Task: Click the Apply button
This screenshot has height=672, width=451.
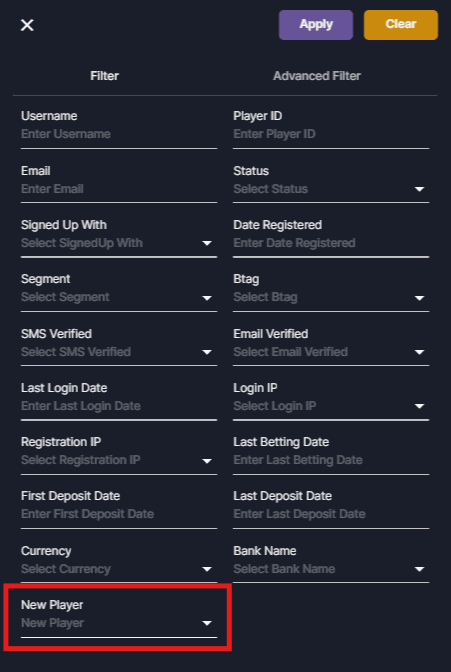Action: click(x=316, y=25)
